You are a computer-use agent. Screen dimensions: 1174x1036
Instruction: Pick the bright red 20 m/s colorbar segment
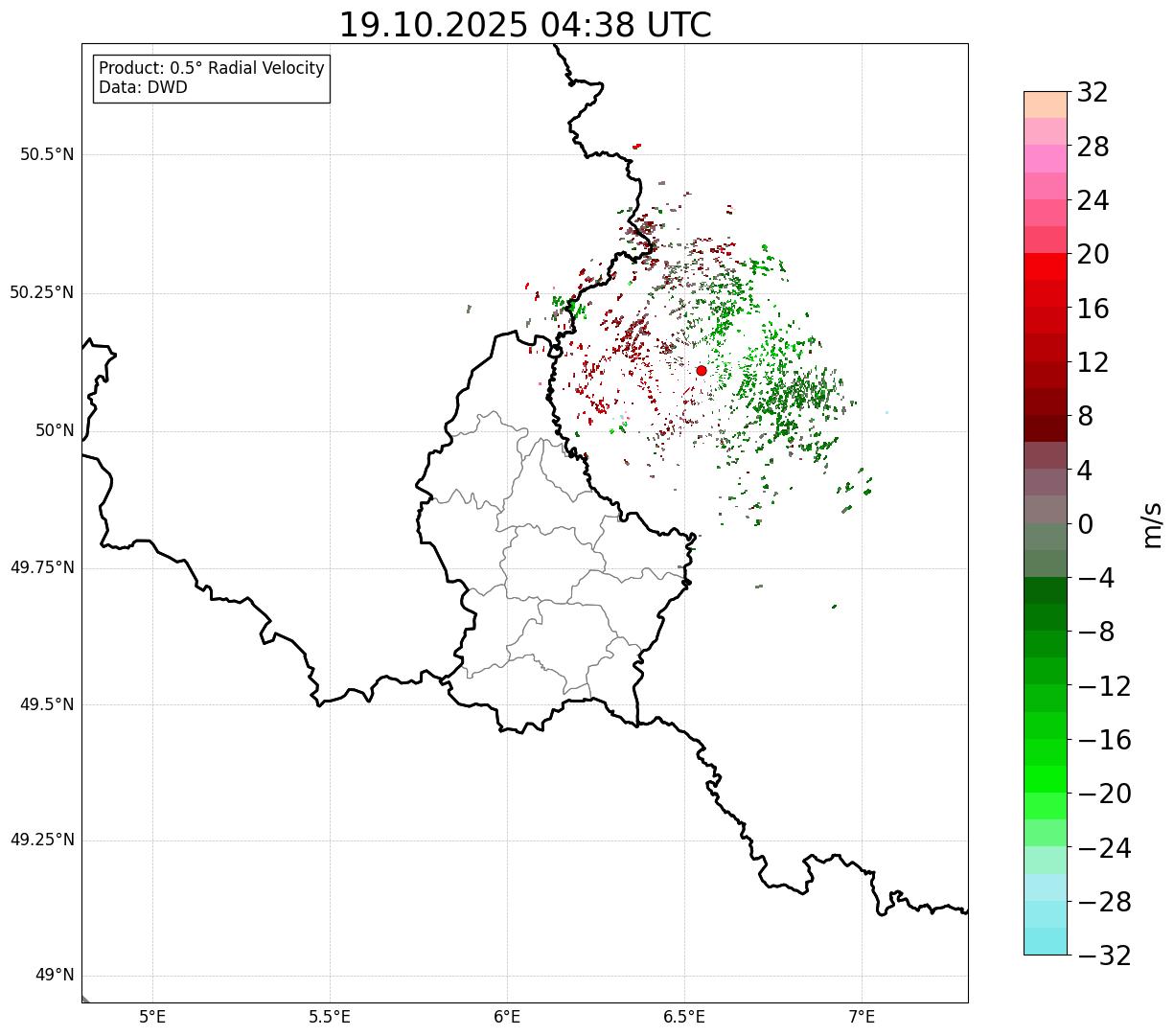[x=1046, y=266]
